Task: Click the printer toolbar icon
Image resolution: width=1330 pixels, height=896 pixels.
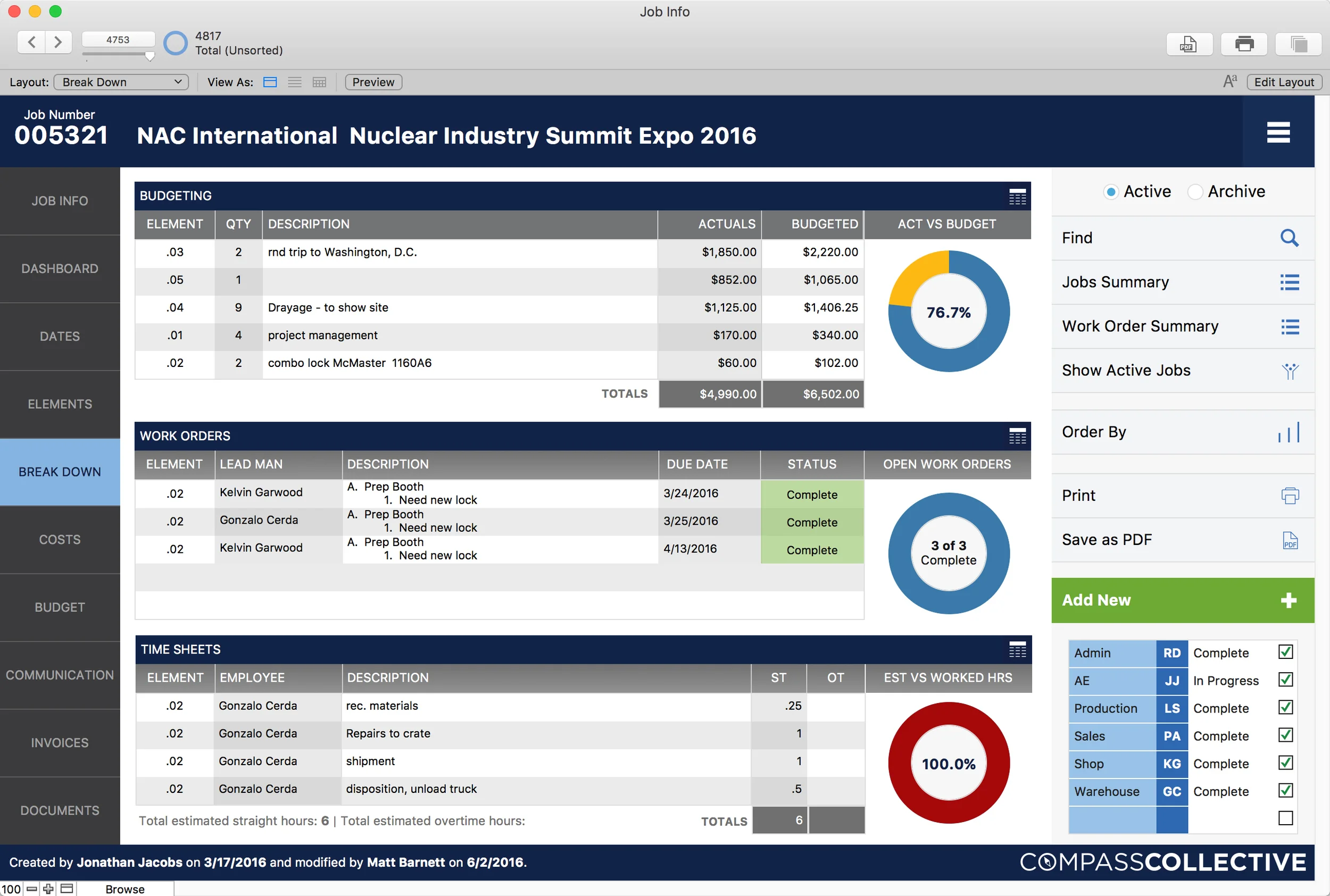Action: (x=1244, y=44)
